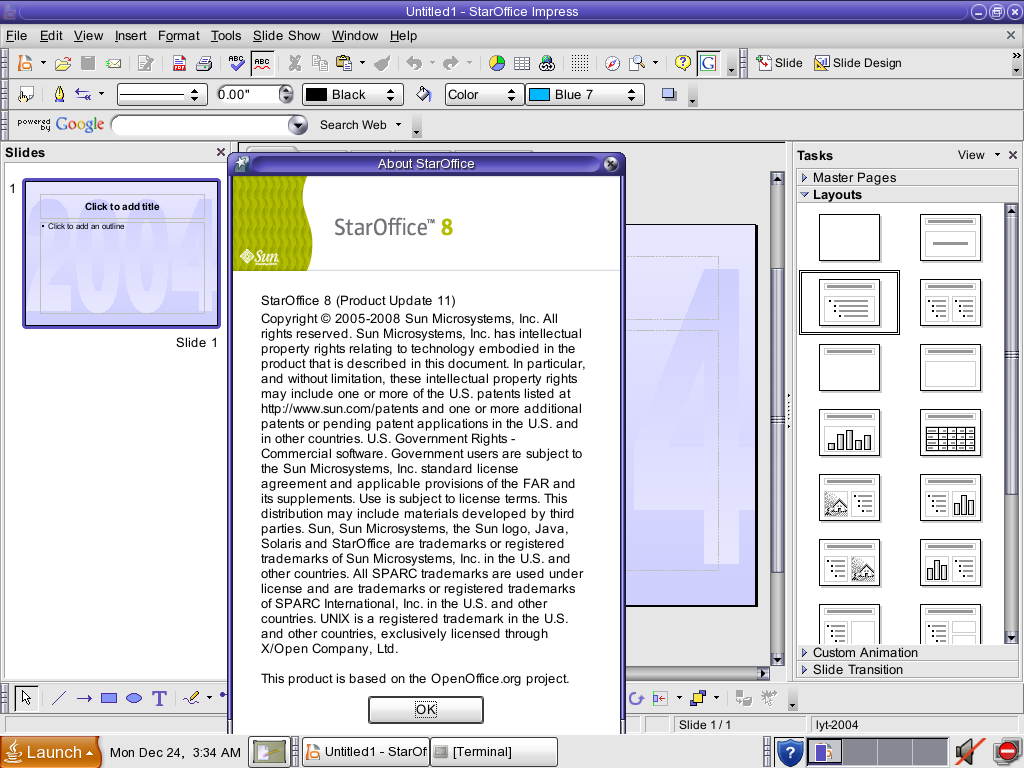This screenshot has width=1024, height=768.
Task: Click the Format Paintbrush icon
Action: pyautogui.click(x=383, y=63)
